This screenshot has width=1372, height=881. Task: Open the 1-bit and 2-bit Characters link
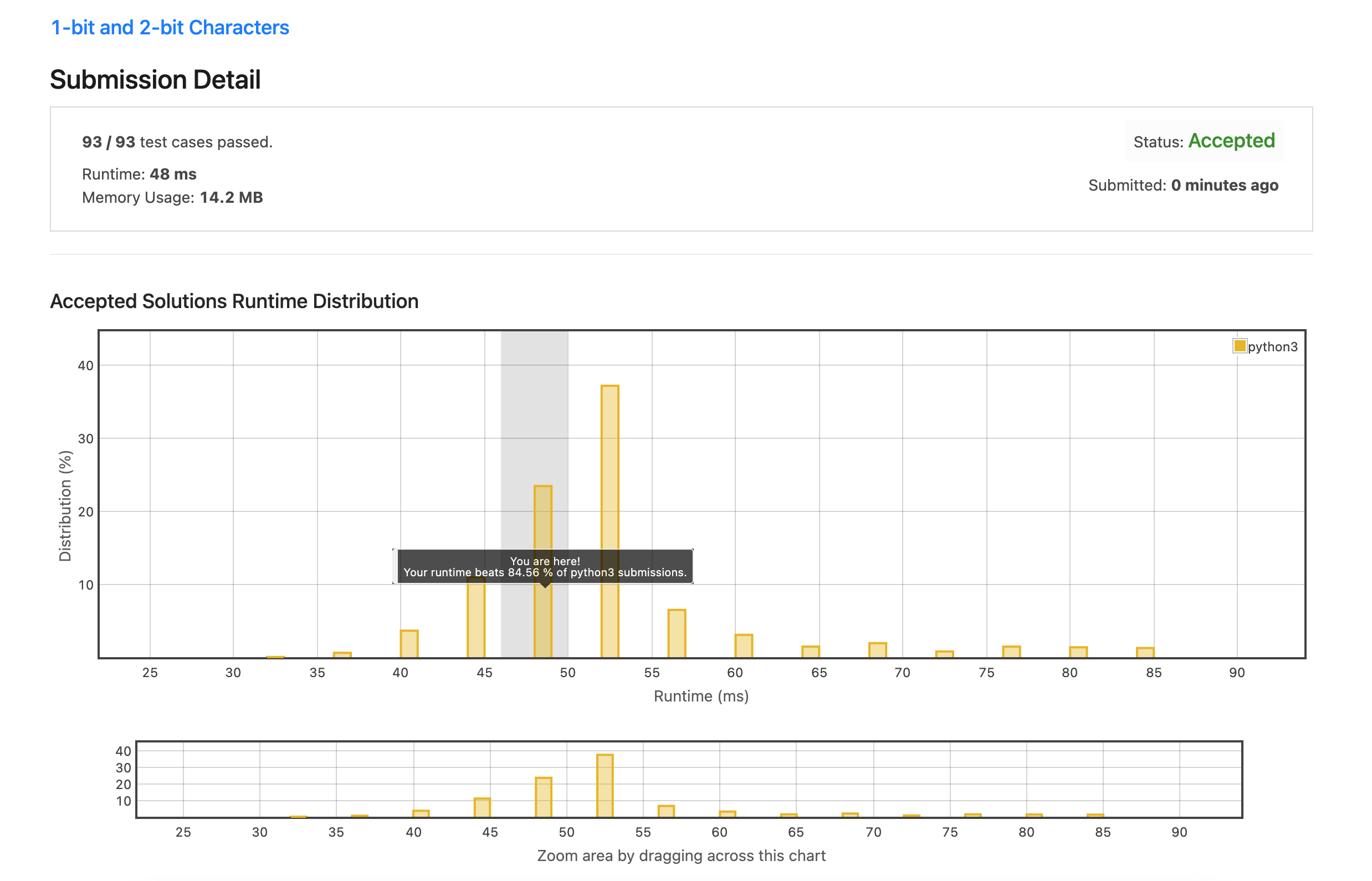coord(170,28)
